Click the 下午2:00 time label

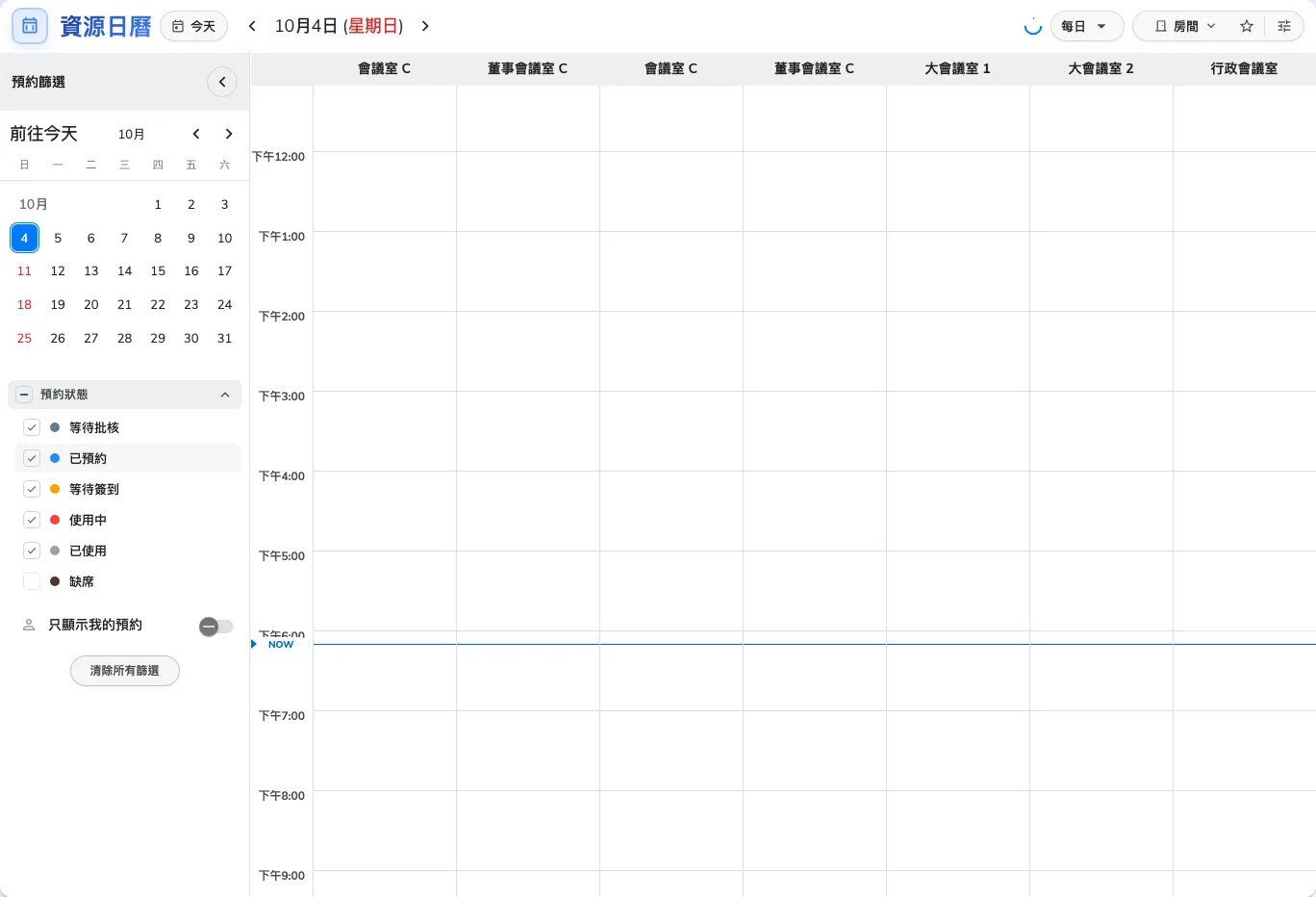pyautogui.click(x=282, y=317)
